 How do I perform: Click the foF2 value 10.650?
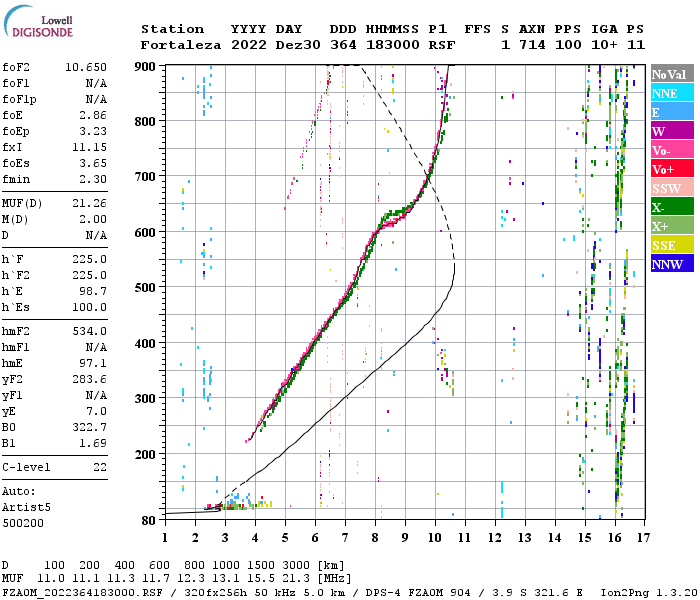tap(86, 67)
